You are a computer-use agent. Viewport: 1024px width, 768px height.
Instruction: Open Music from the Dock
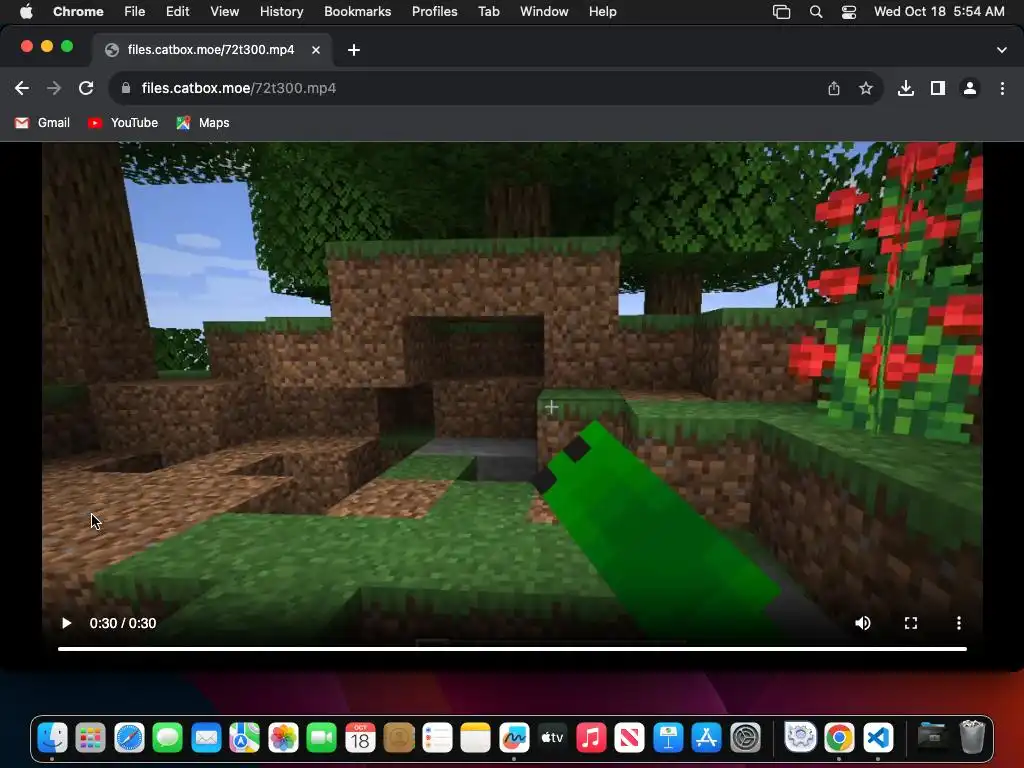(x=591, y=738)
